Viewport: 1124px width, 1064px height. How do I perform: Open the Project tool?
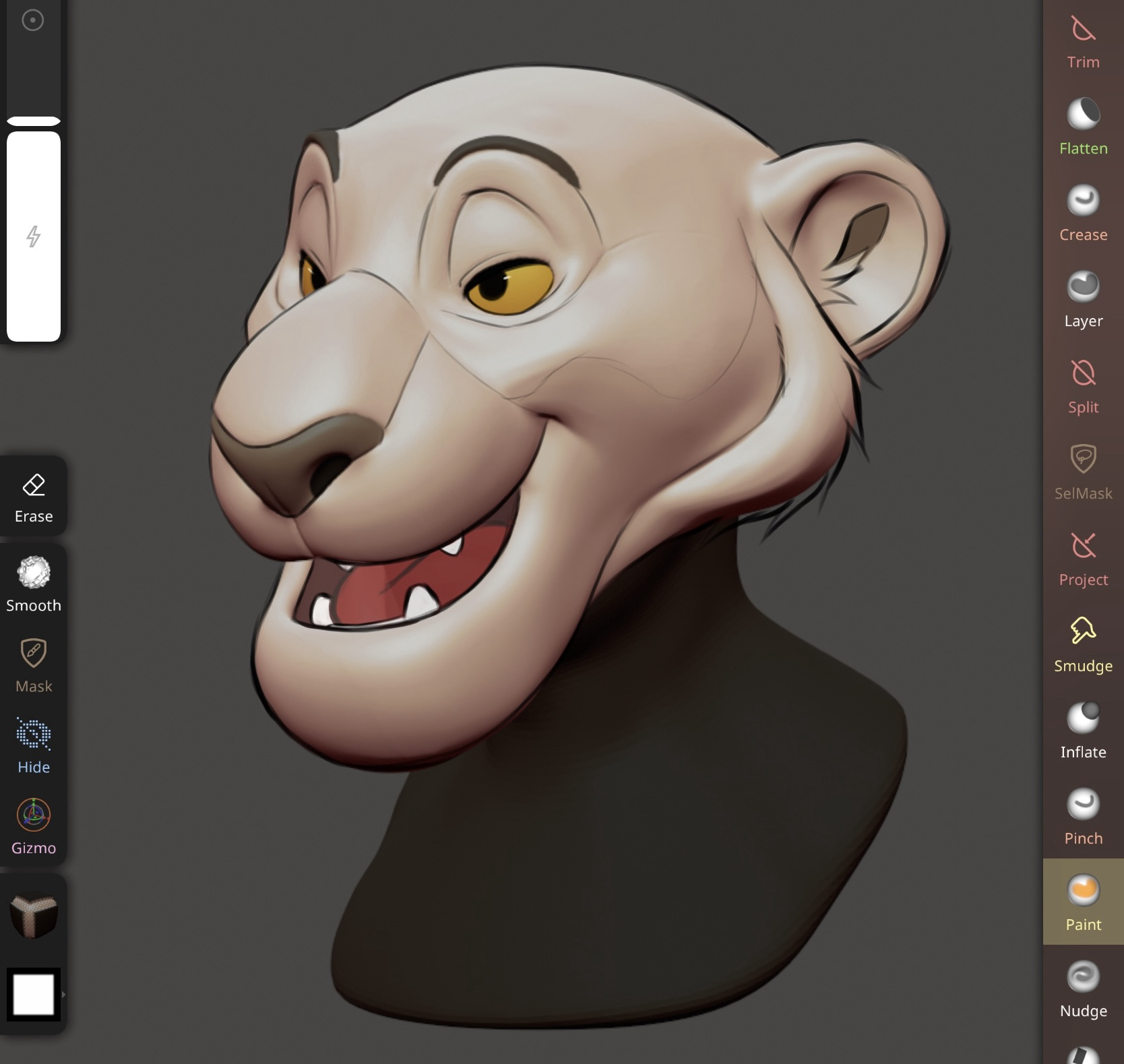pos(1083,558)
